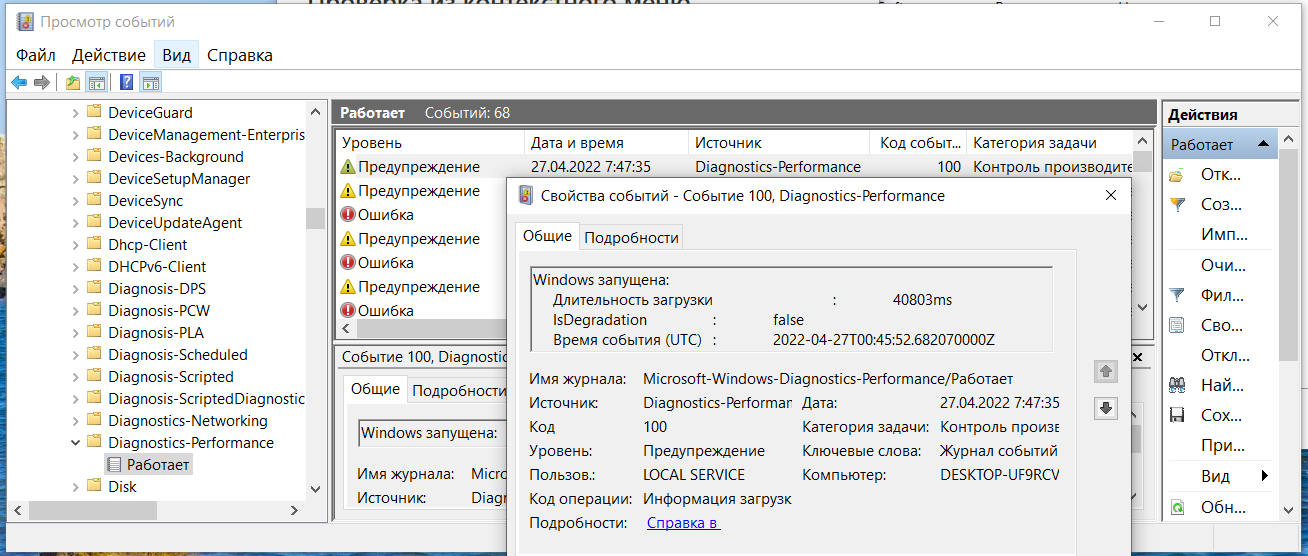Click the warning icon of the 7:47:35 event

point(348,167)
